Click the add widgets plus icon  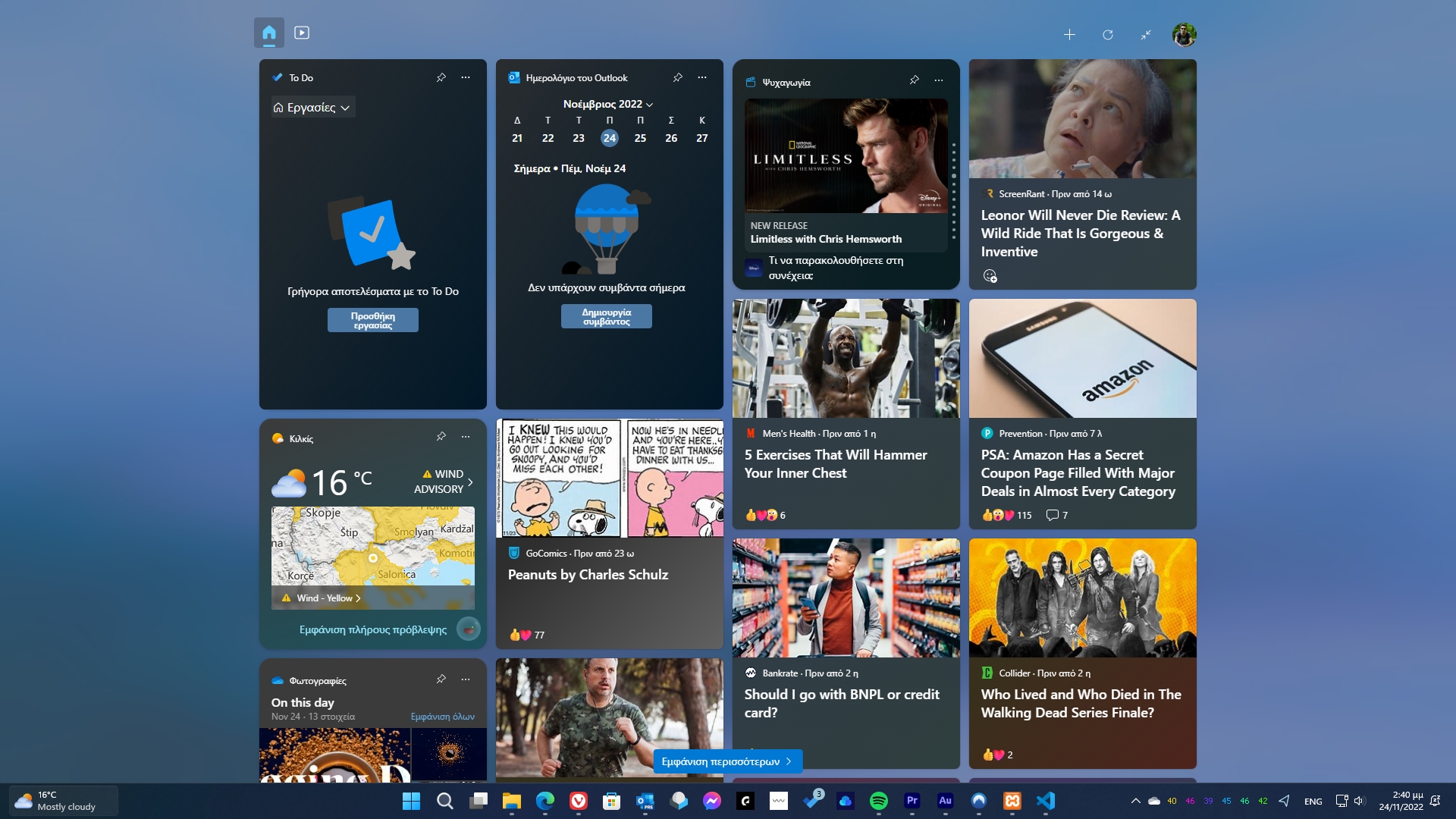pyautogui.click(x=1069, y=35)
